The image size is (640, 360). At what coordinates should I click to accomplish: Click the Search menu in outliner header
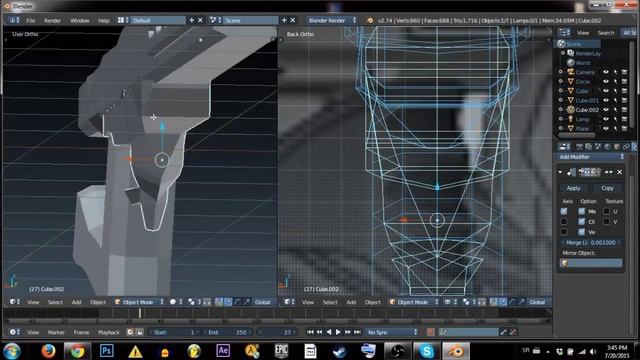pyautogui.click(x=606, y=33)
